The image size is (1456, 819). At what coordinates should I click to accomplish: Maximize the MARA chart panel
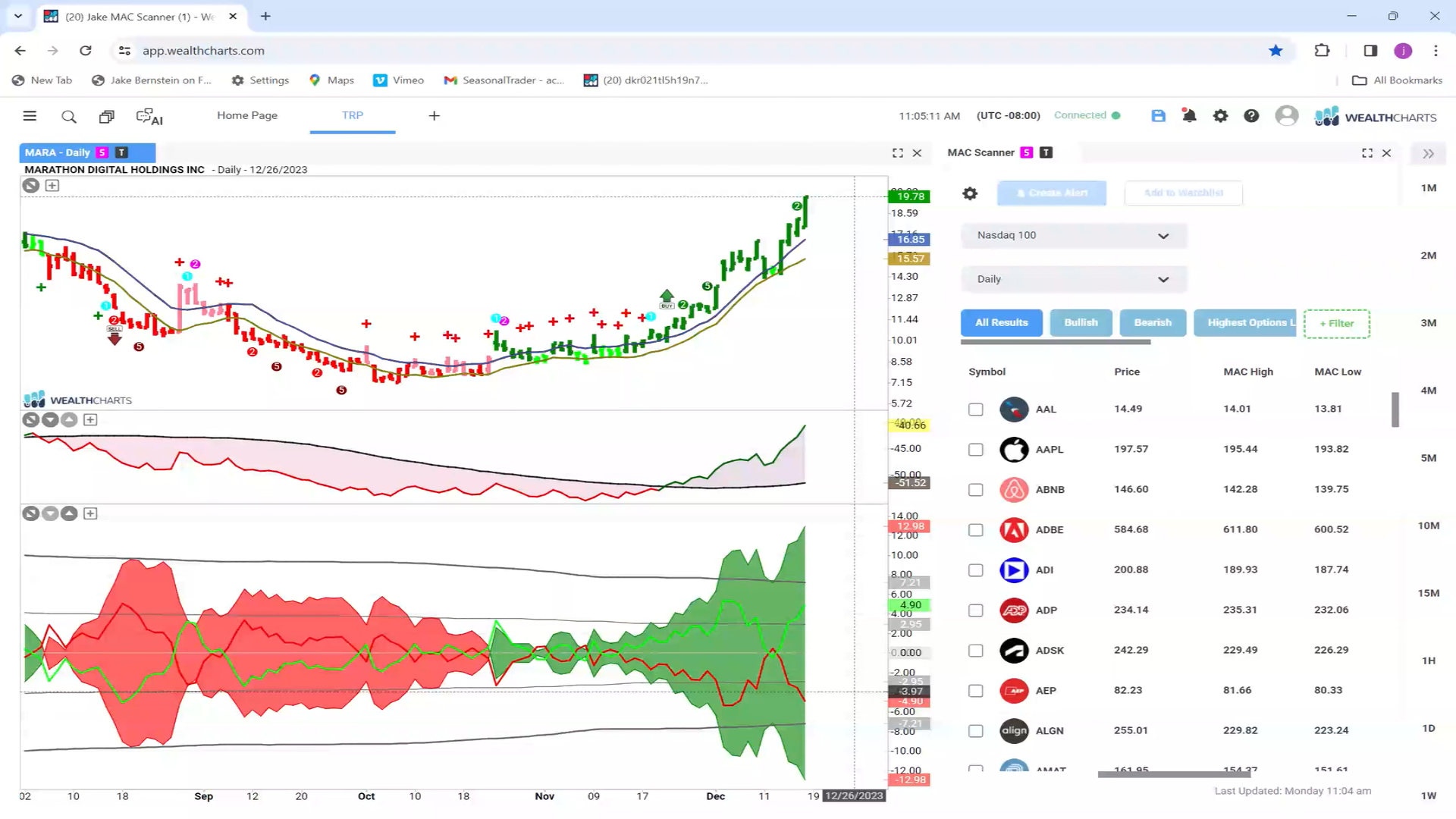[x=898, y=153]
